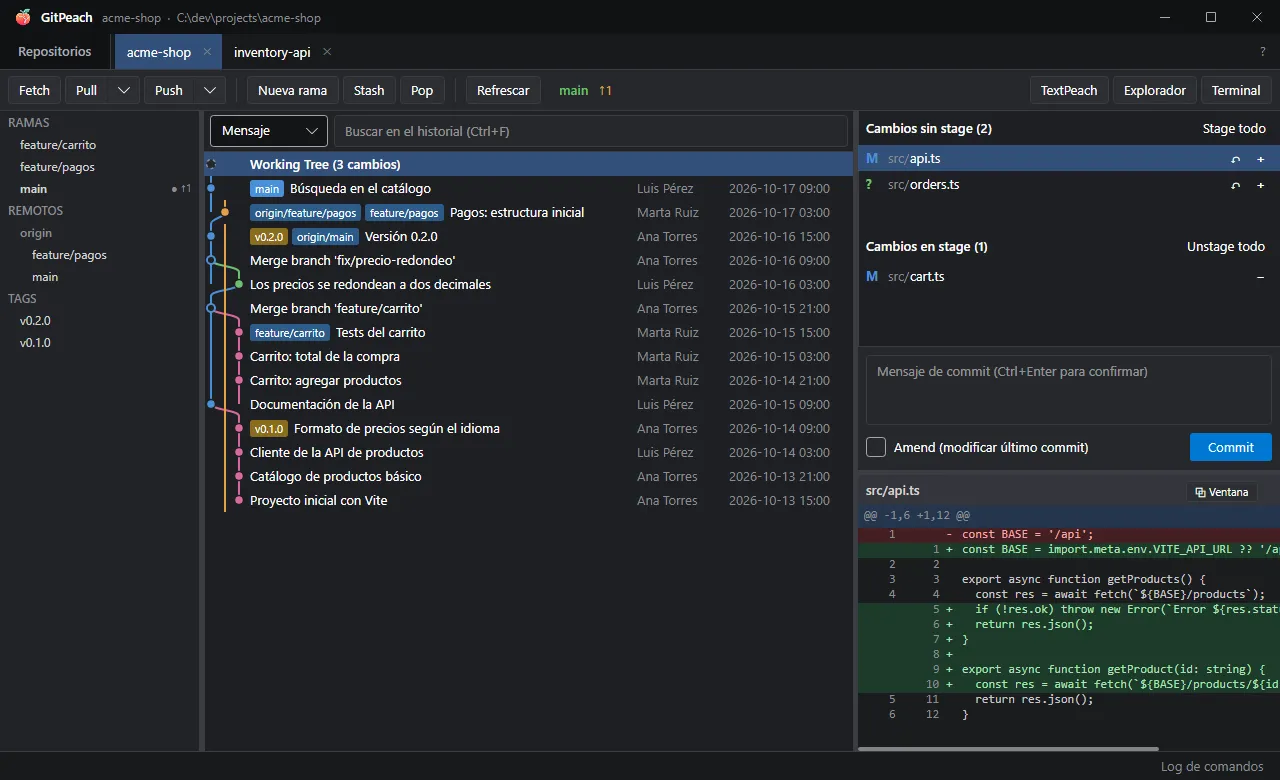Screen dimensions: 1280x780
Task: Open the Mensaje search-type dropdown
Action: [269, 131]
